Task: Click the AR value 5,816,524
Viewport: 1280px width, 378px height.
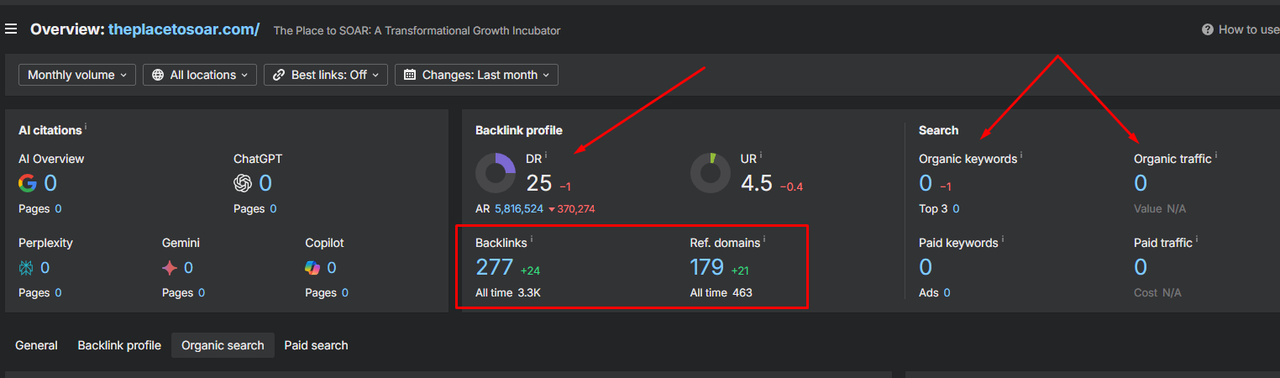Action: (x=519, y=209)
